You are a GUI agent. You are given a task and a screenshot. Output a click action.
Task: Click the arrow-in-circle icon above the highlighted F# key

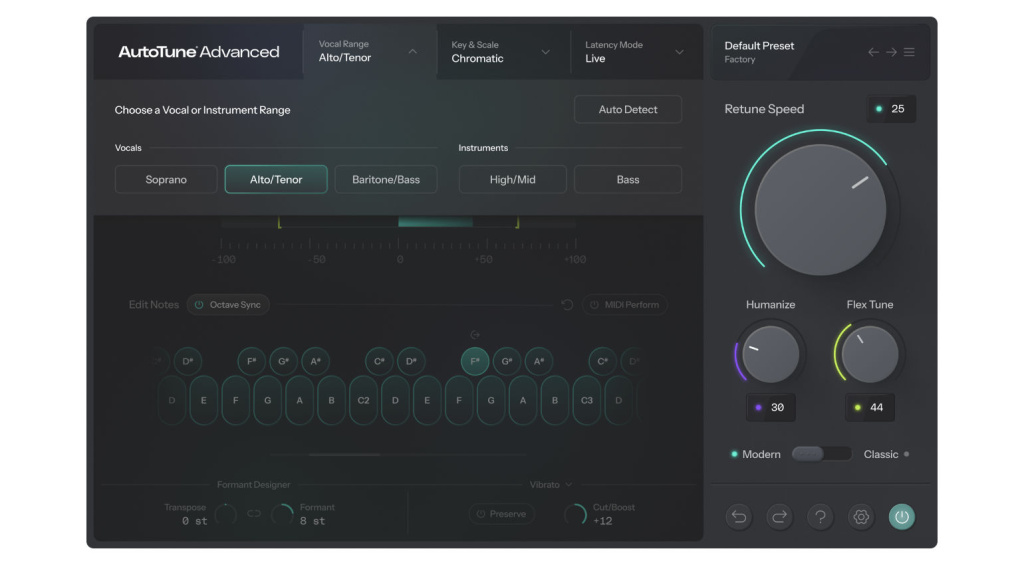point(475,335)
